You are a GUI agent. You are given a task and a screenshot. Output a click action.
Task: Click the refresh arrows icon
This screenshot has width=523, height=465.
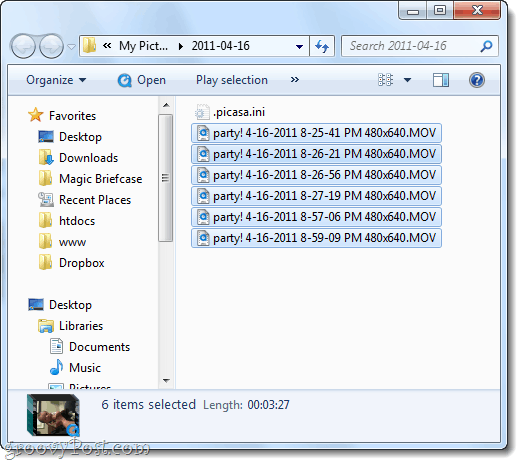pyautogui.click(x=322, y=46)
